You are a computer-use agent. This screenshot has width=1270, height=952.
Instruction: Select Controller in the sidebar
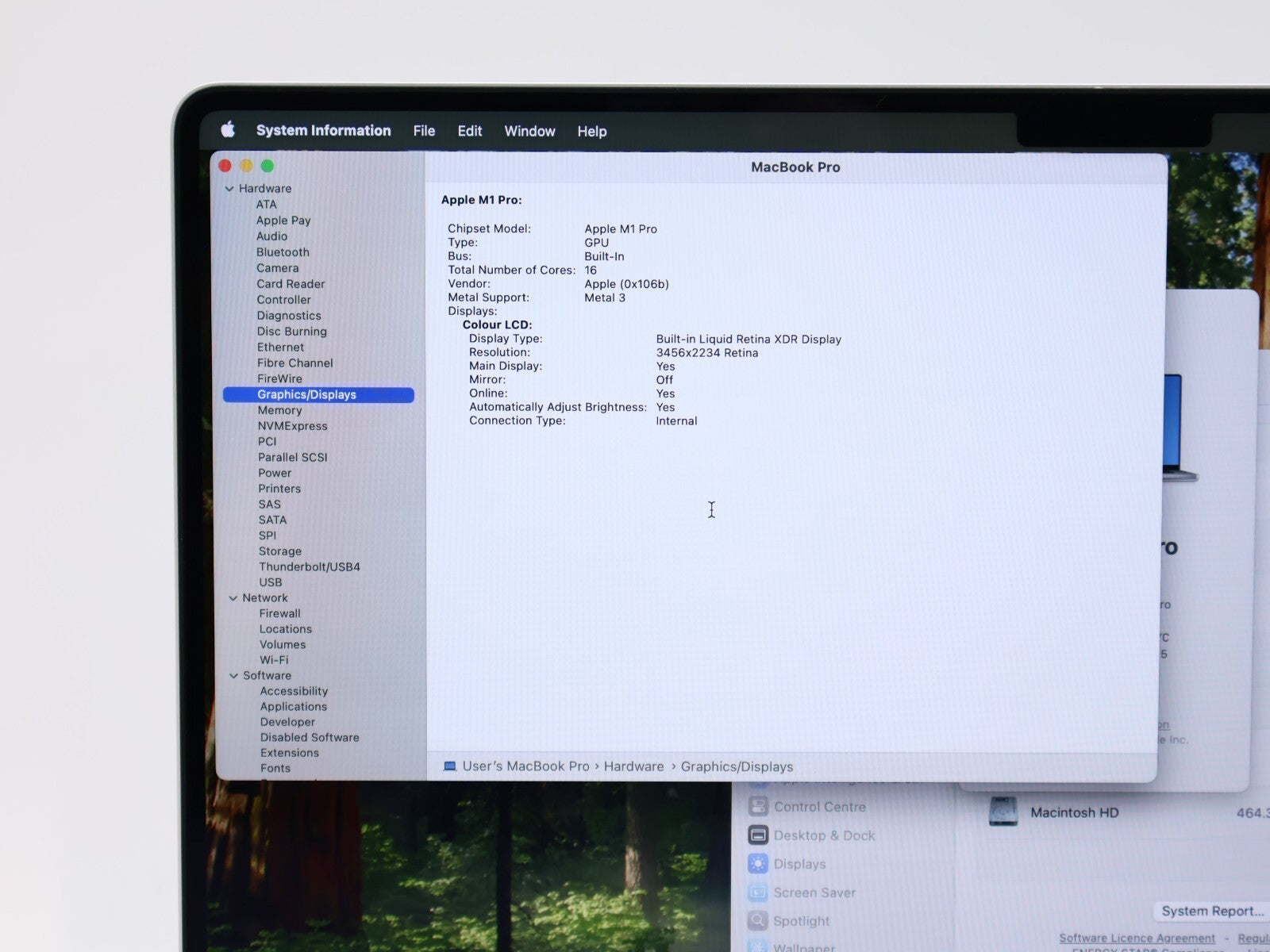coord(283,300)
